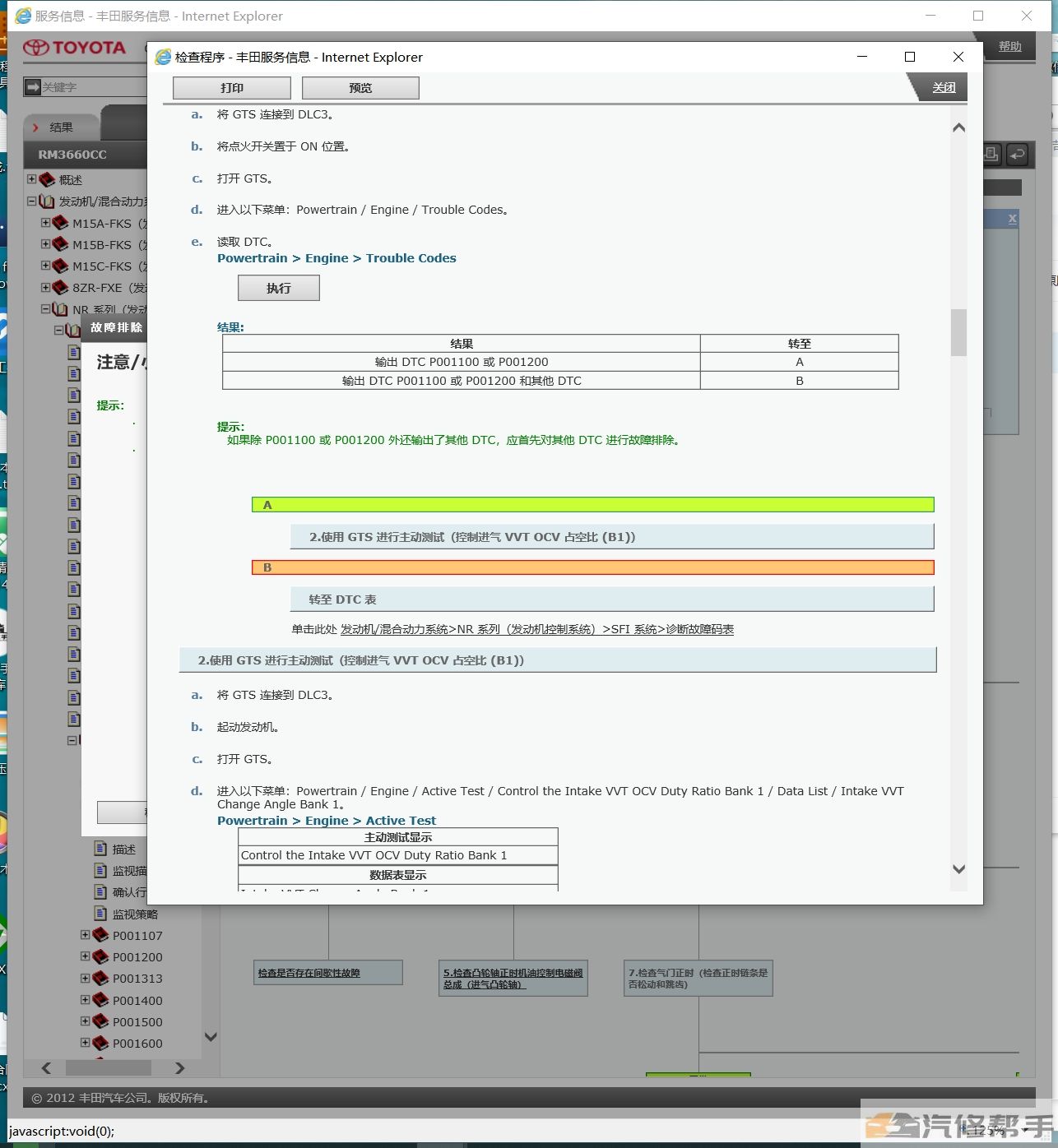
Task: Click the open book icon for 发动机/混合动力
Action: coord(47,201)
